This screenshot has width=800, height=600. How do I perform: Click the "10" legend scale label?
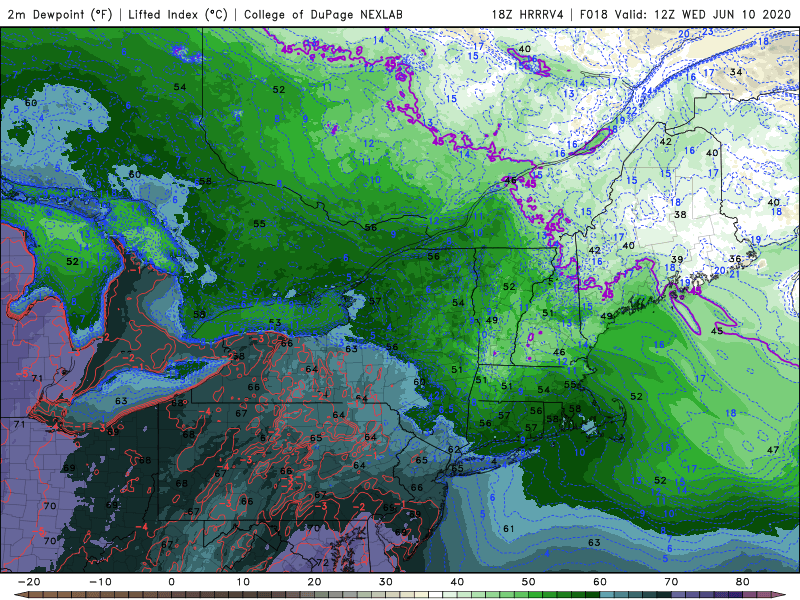pyautogui.click(x=243, y=582)
